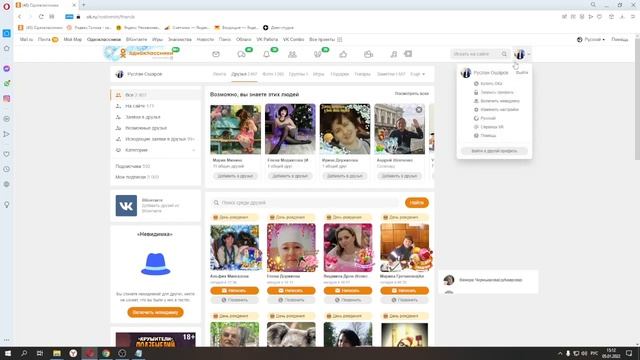
Task: Open Подписчики link in sidebar
Action: (x=133, y=167)
